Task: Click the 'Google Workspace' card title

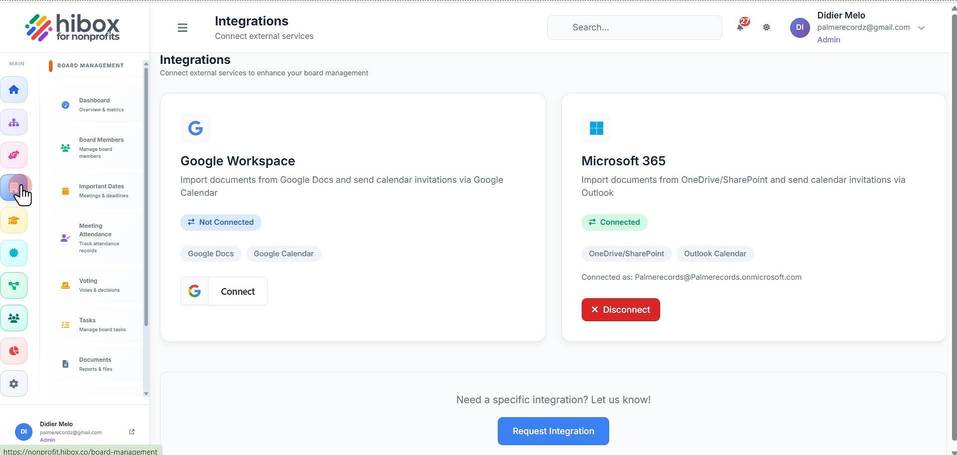Action: click(x=238, y=161)
